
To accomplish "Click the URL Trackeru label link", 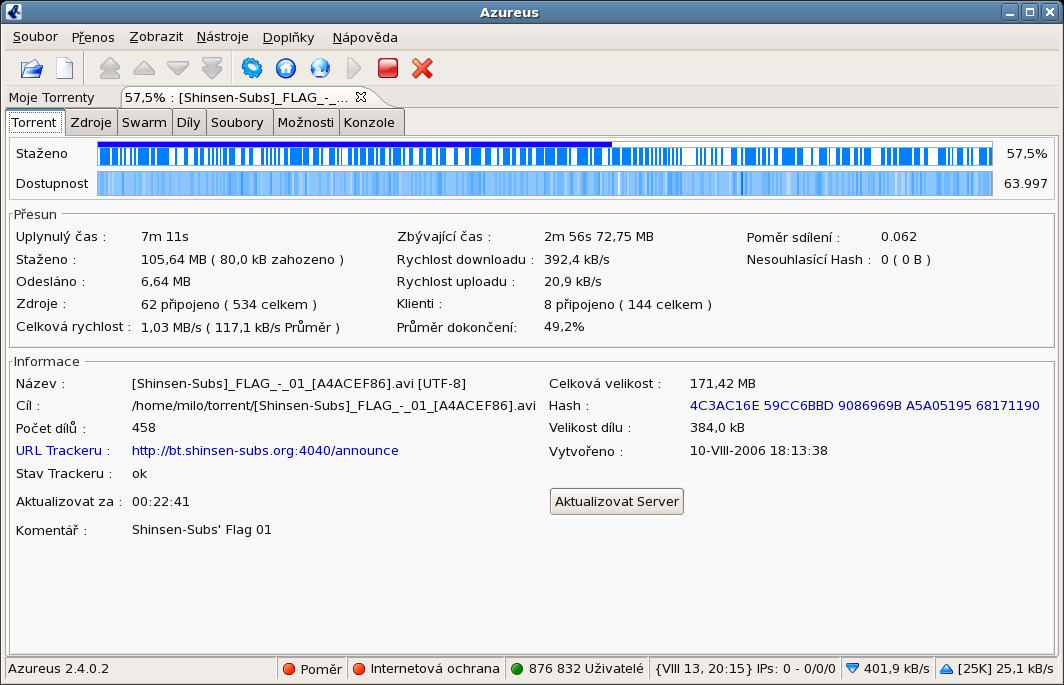I will coord(63,451).
